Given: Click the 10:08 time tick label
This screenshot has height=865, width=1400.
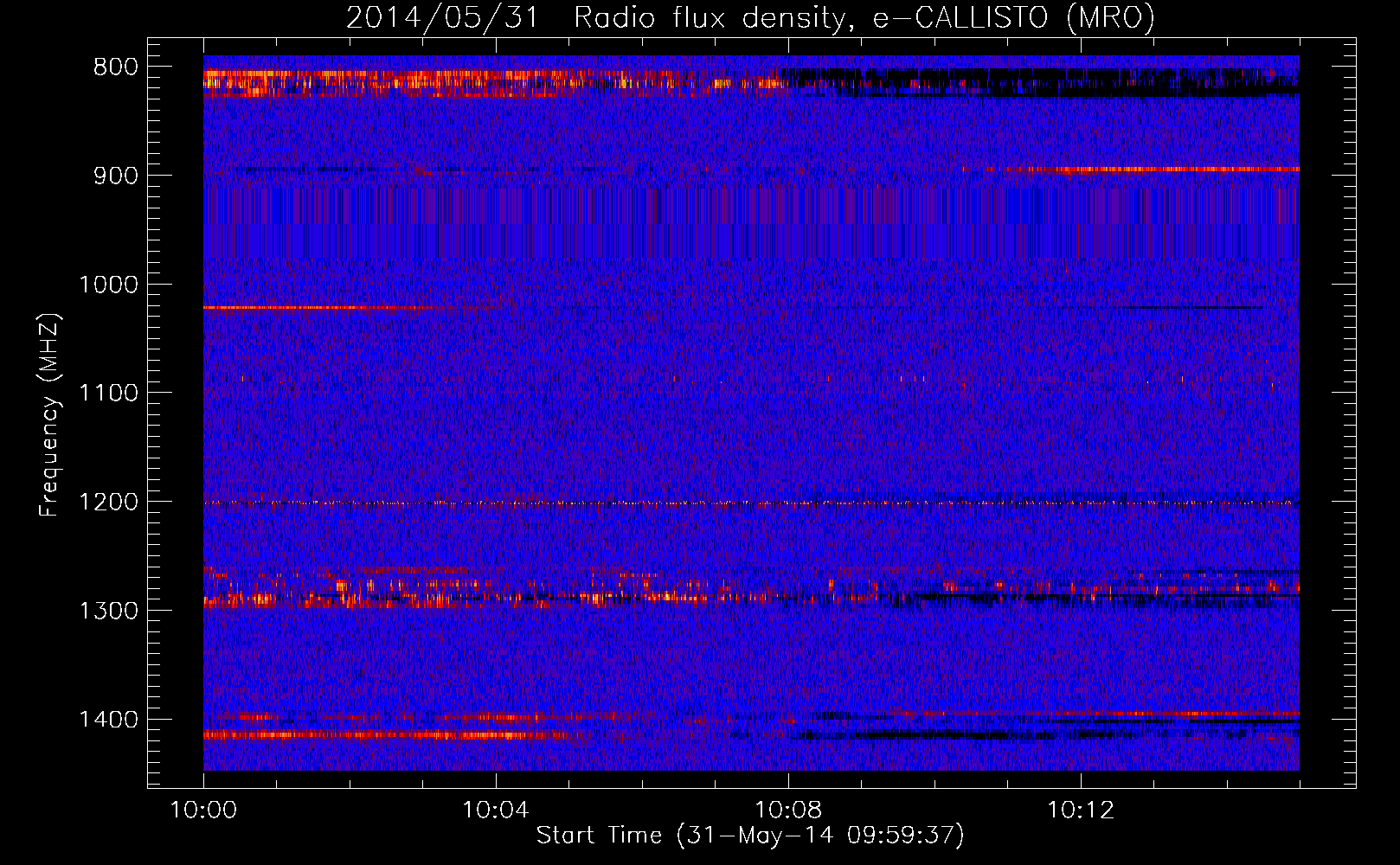Looking at the screenshot, I should pyautogui.click(x=788, y=811).
